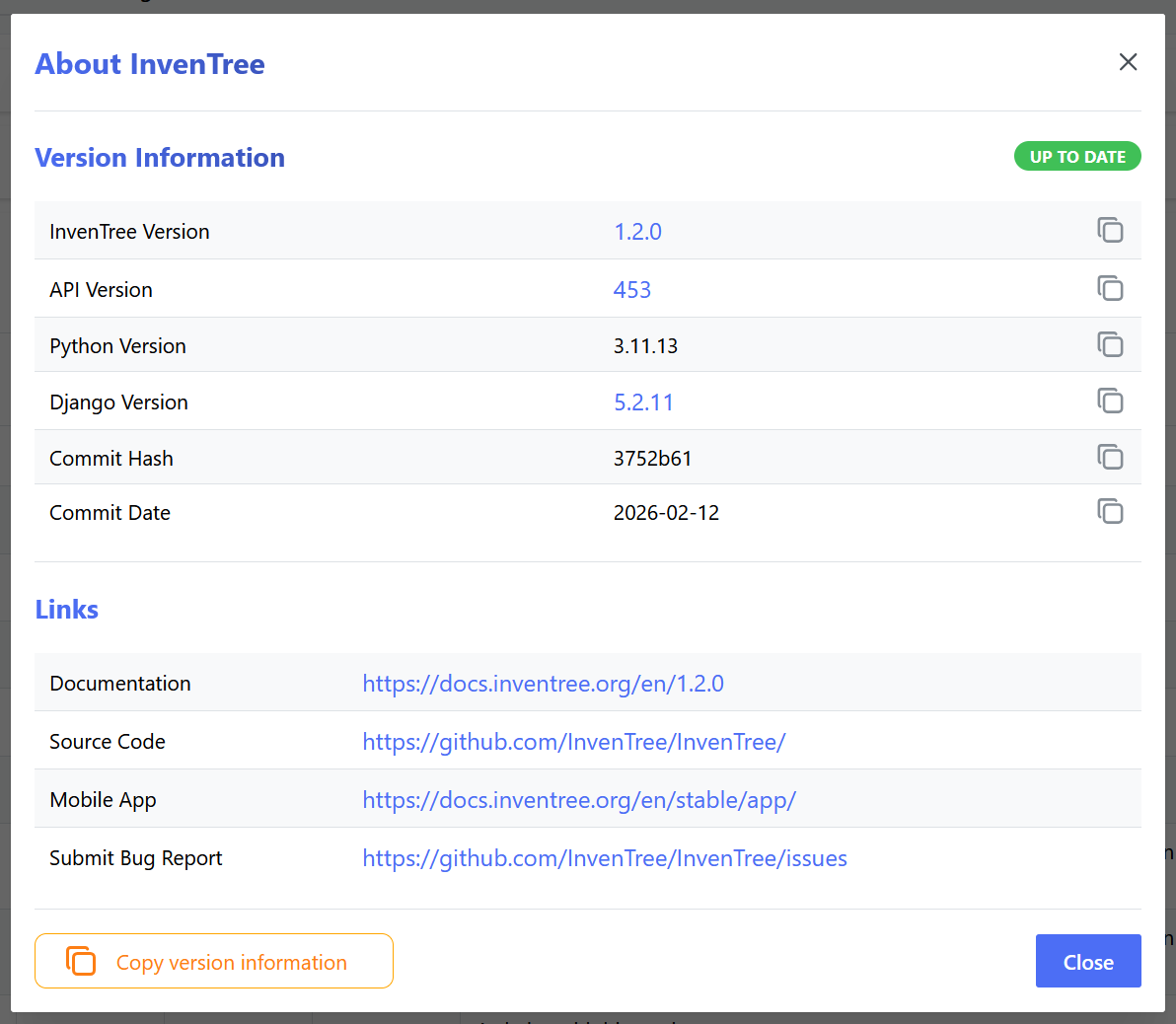1176x1024 pixels.
Task: Copy the API Version value
Action: coord(1110,289)
